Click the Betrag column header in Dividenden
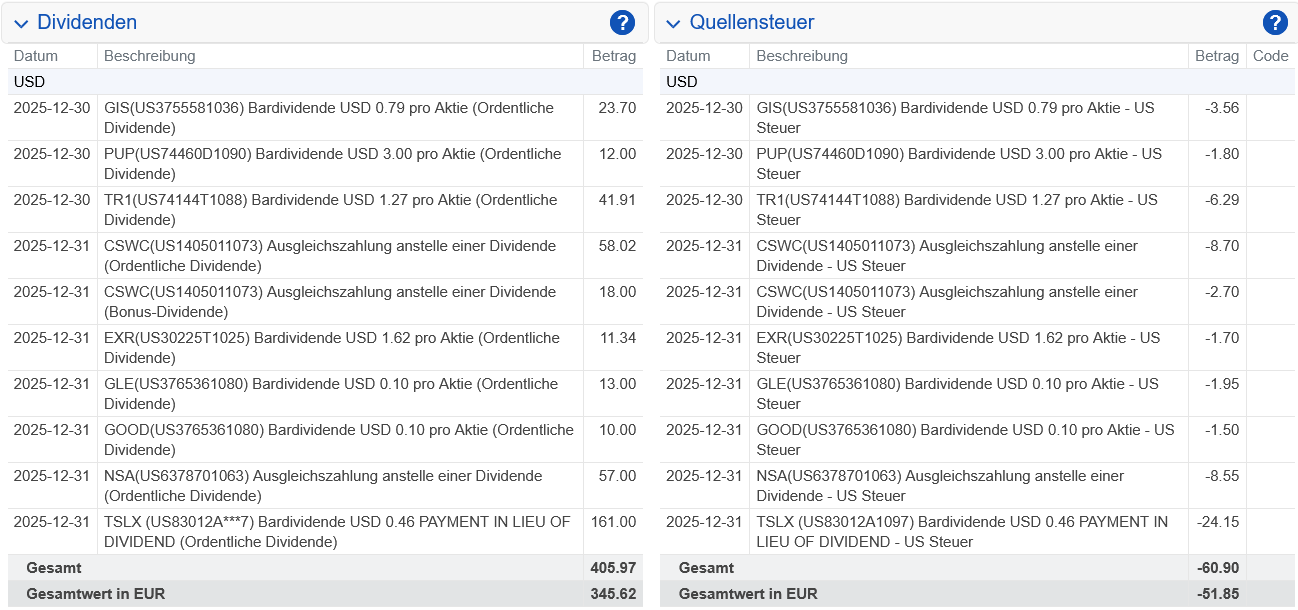1298x610 pixels. point(613,56)
